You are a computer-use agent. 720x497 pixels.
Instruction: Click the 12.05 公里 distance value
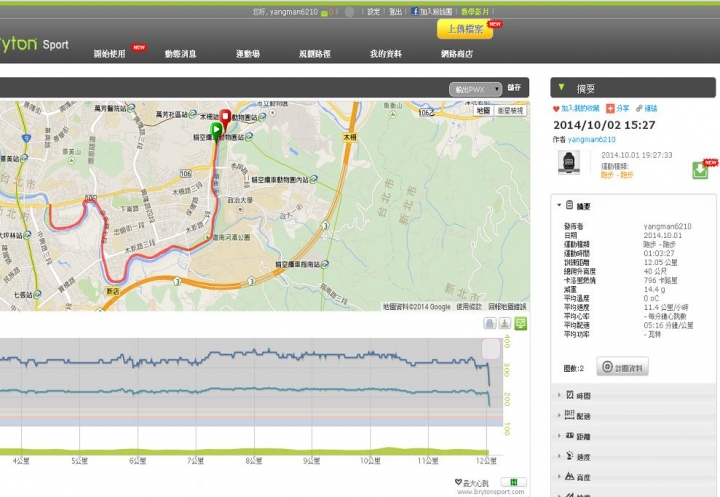click(x=660, y=262)
